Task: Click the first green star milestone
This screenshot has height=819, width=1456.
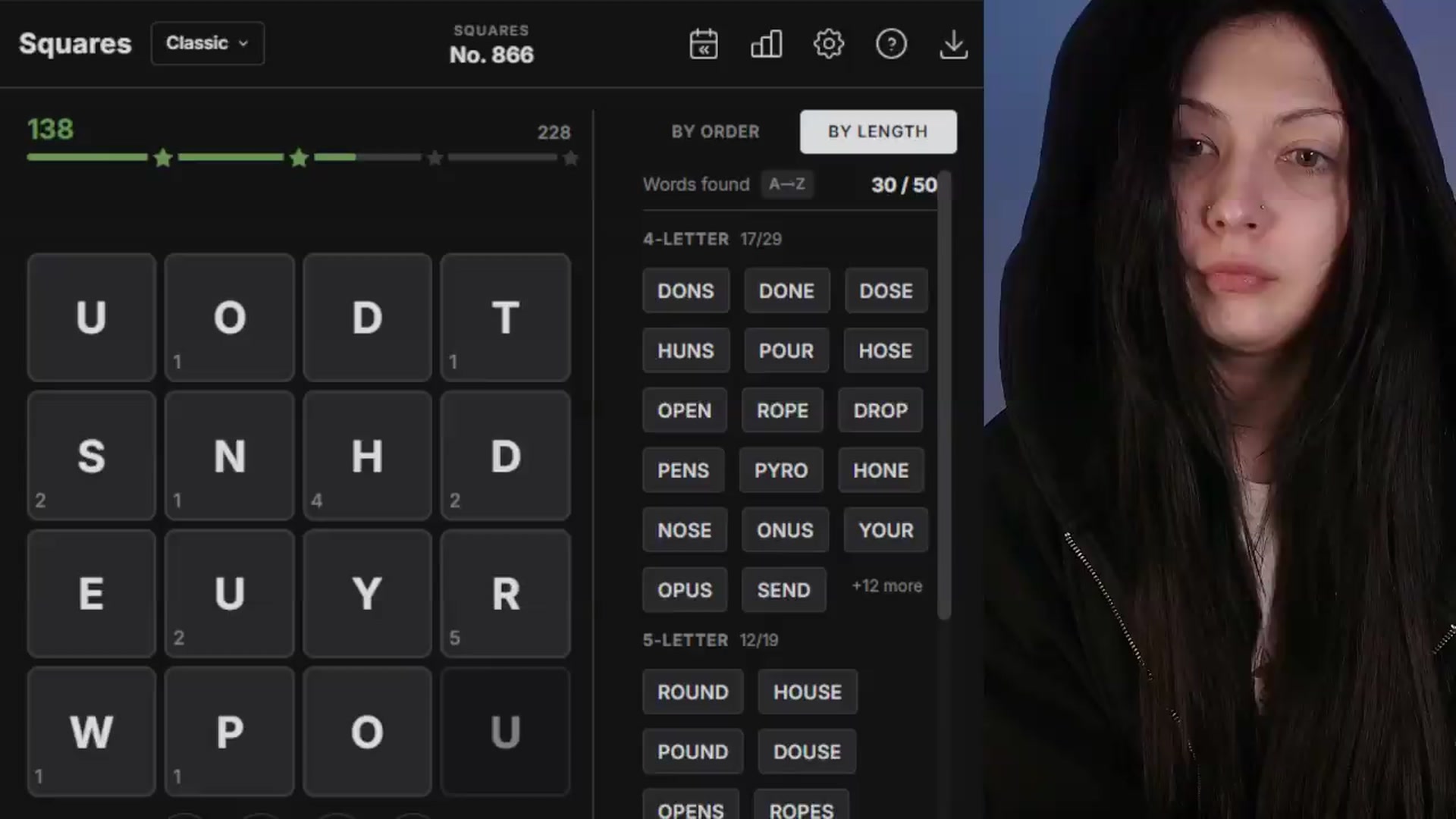Action: pos(162,158)
